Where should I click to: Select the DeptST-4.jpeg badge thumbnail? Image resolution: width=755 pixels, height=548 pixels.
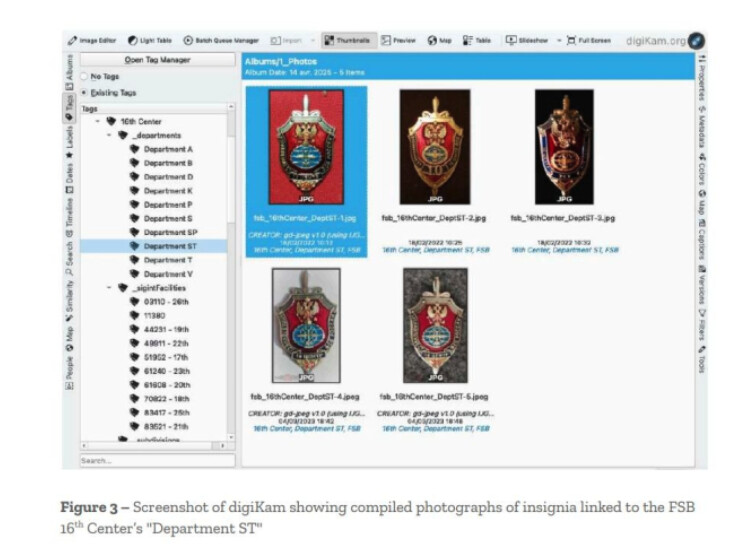coord(306,325)
